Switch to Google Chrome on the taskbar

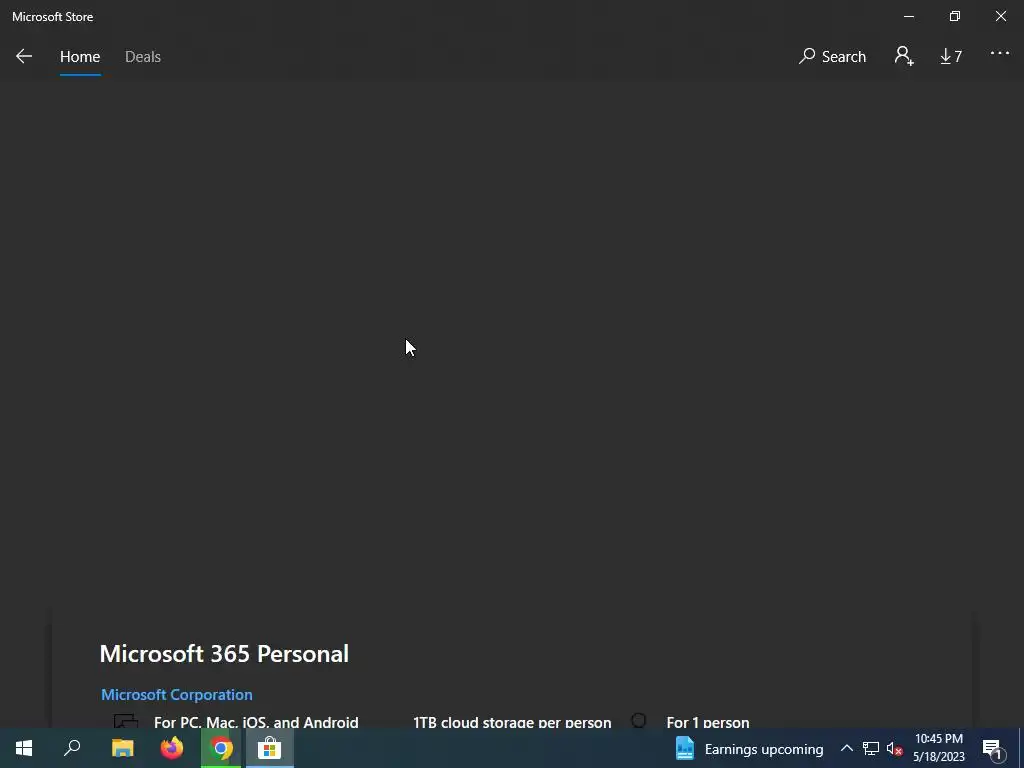click(x=221, y=748)
